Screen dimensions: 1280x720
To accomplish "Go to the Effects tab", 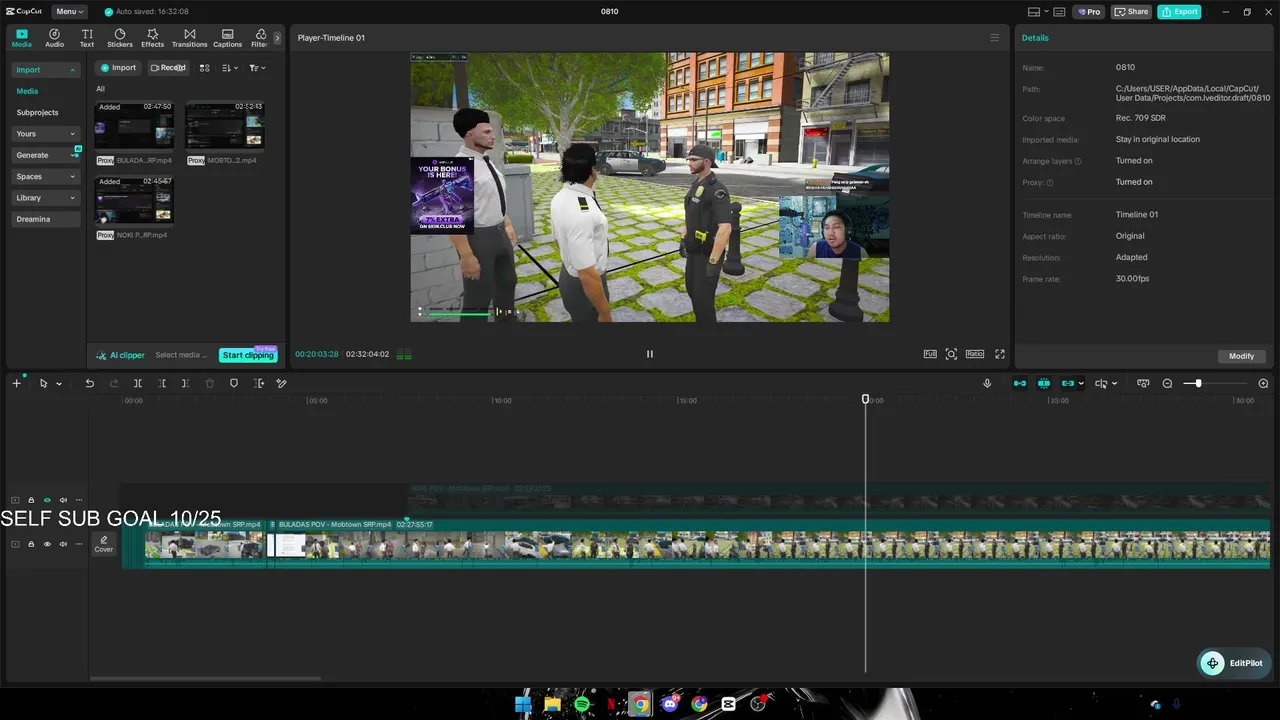I will [x=152, y=38].
